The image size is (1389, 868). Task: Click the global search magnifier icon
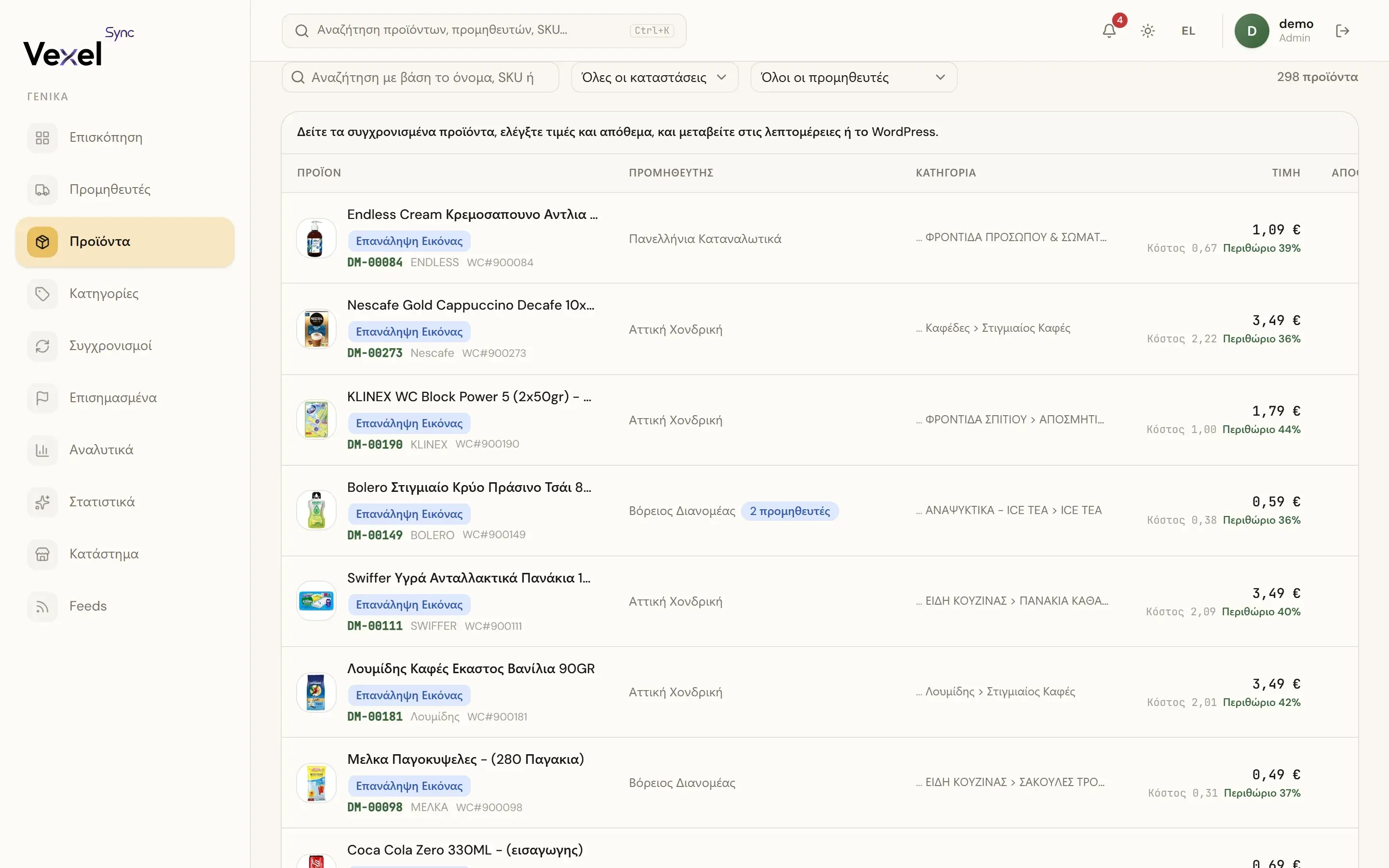click(302, 30)
